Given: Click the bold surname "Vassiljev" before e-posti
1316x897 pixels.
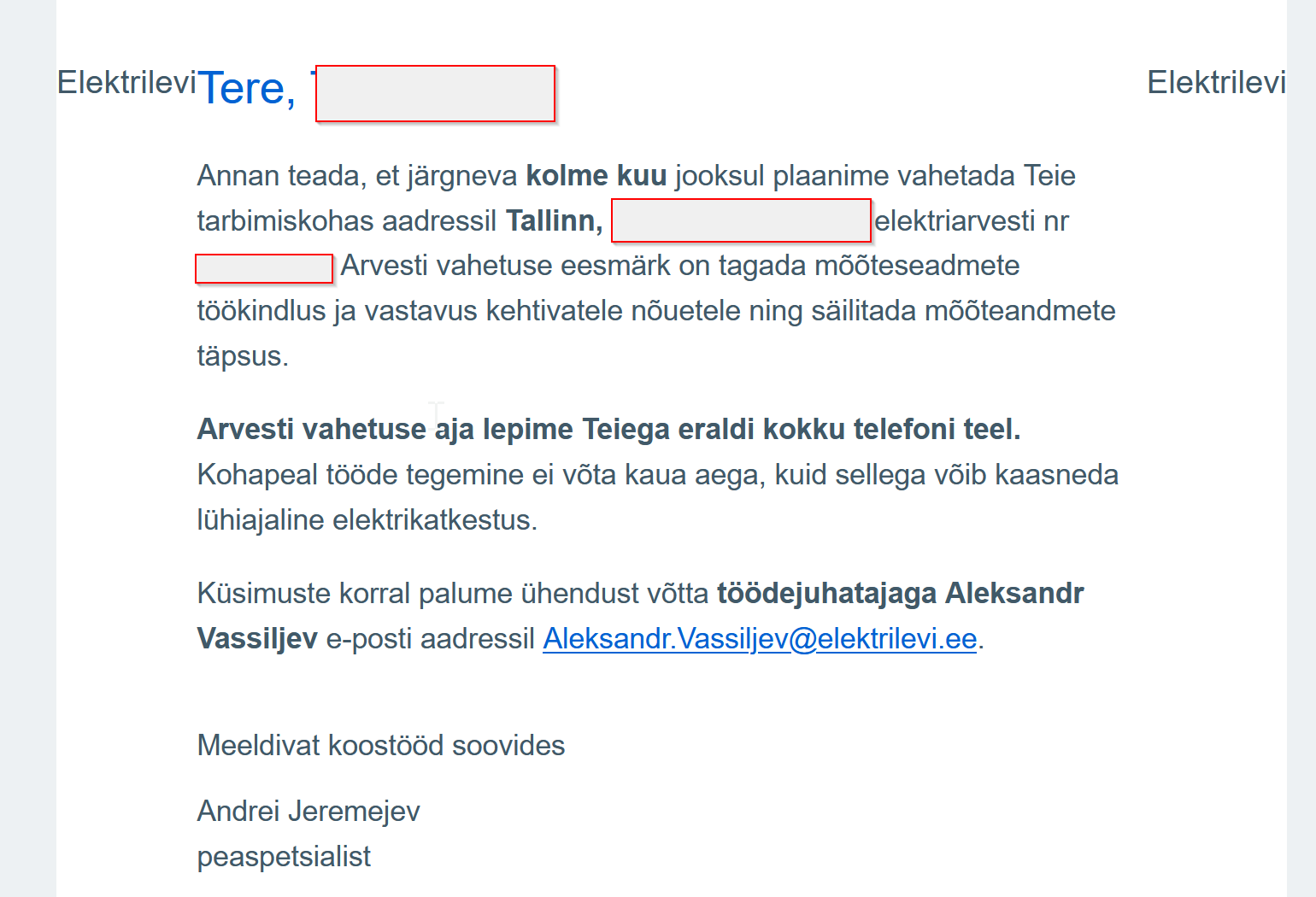Looking at the screenshot, I should click(x=257, y=639).
